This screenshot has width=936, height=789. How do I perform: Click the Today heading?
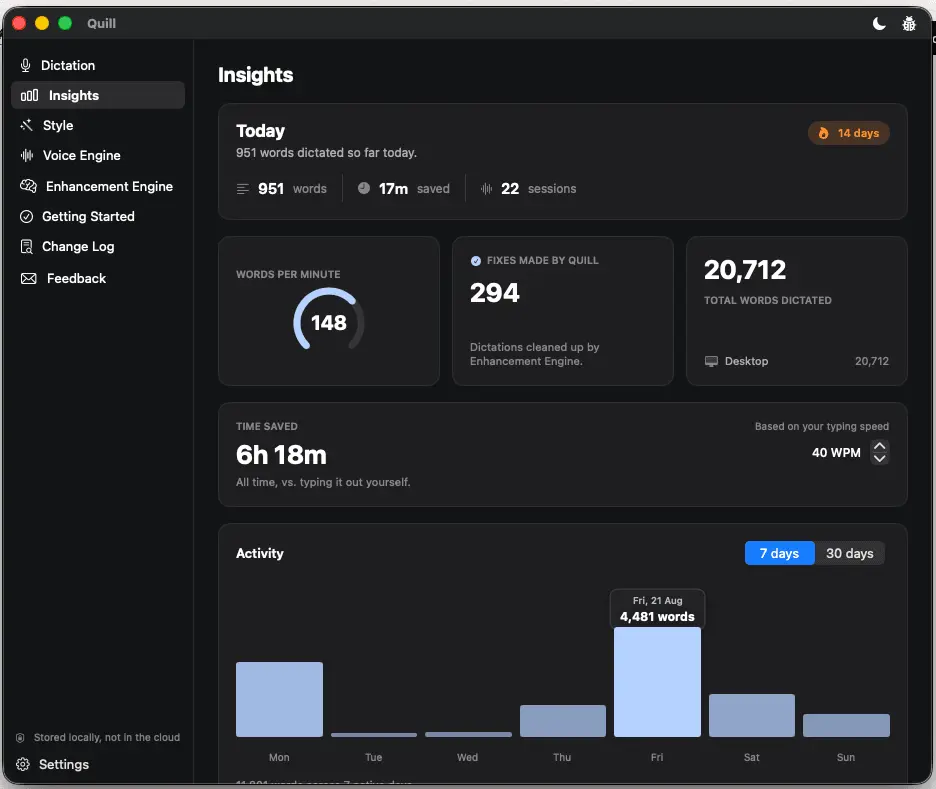pos(260,131)
